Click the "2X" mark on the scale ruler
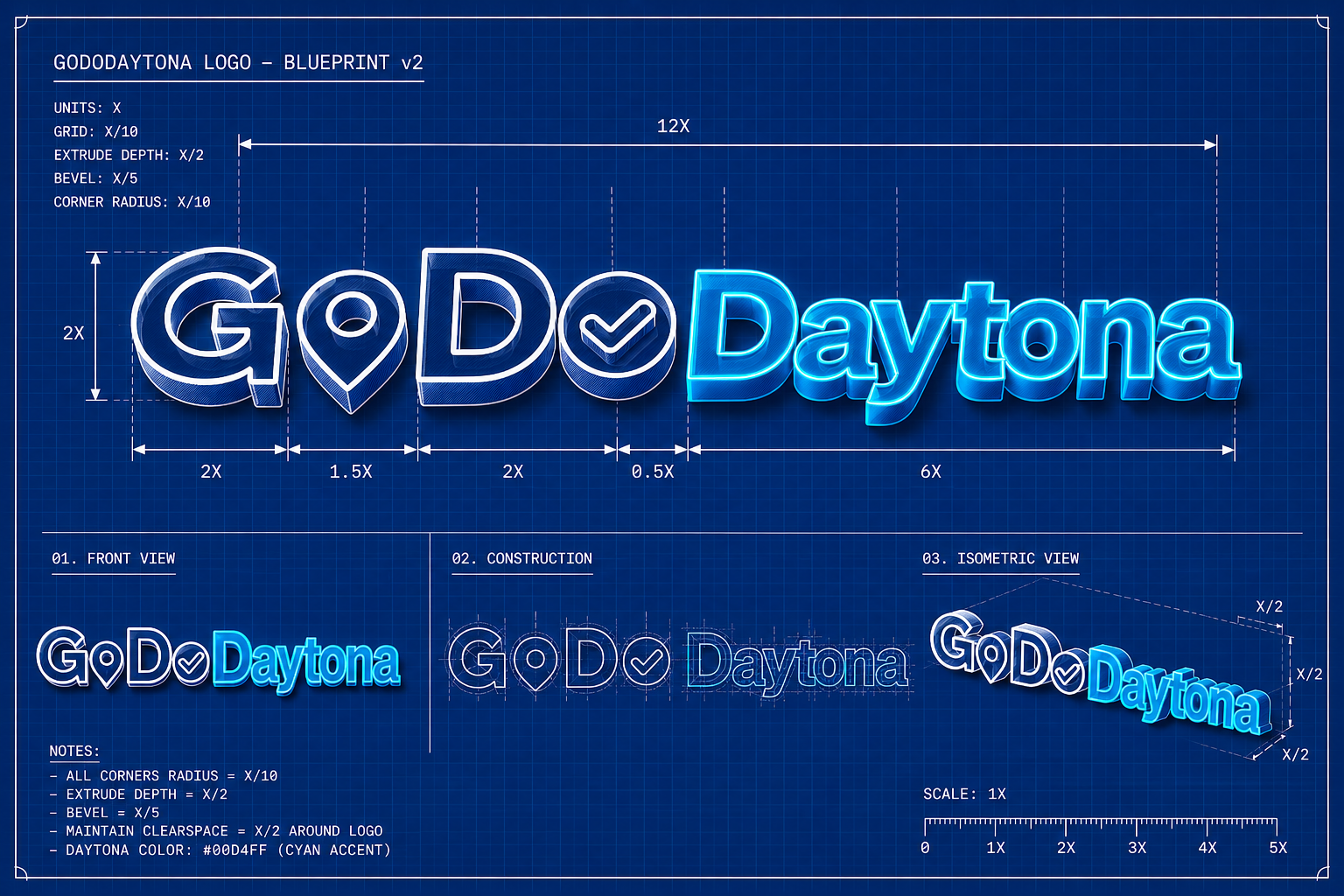Viewport: 1344px width, 896px height. coord(1066,848)
